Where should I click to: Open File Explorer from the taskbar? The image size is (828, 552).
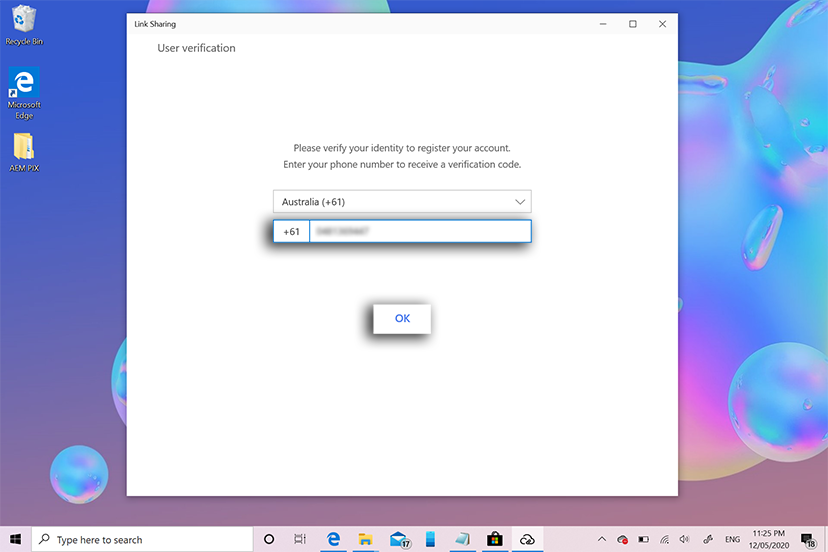coord(365,539)
